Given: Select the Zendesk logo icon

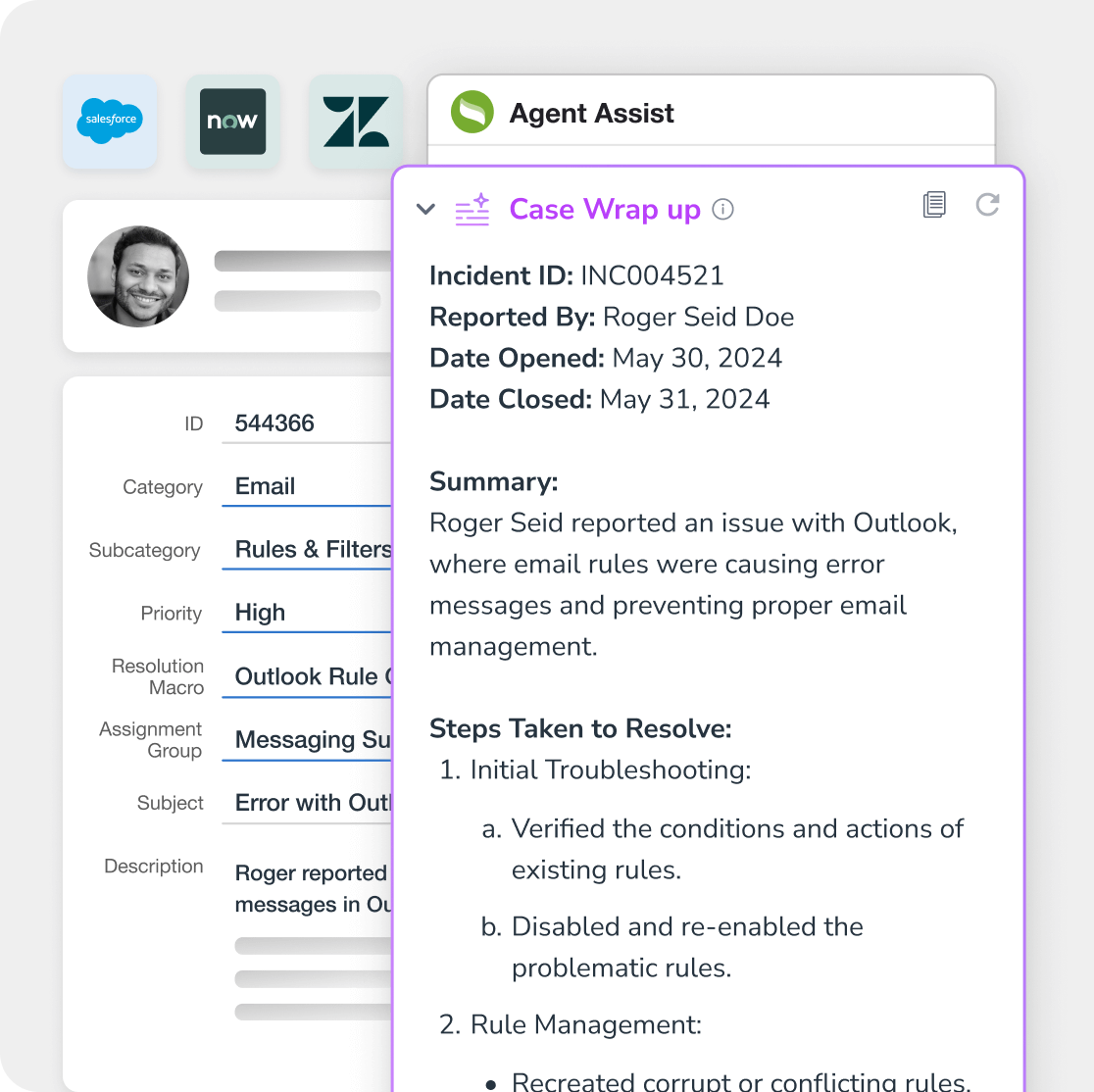Looking at the screenshot, I should pyautogui.click(x=356, y=122).
